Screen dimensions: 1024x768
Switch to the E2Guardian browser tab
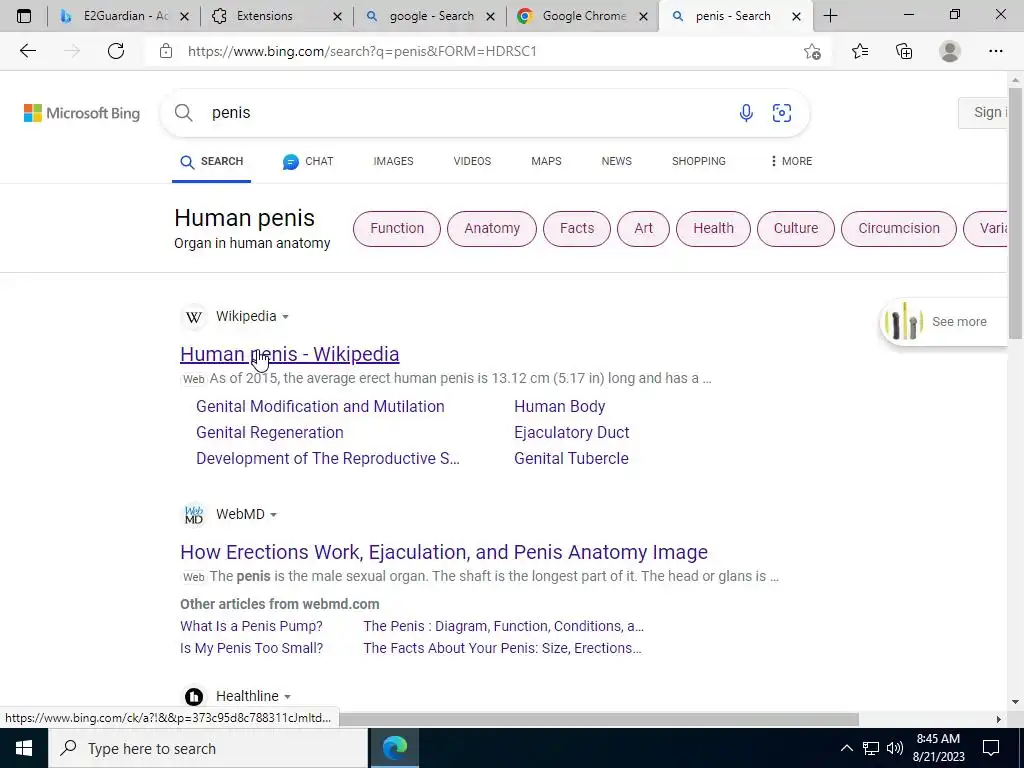click(x=124, y=16)
